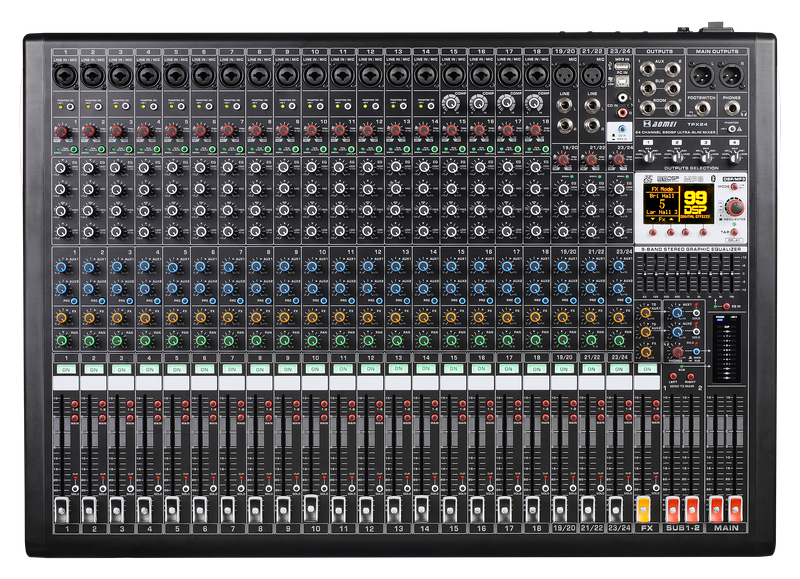800x579 pixels.
Task: Click the MP3 IN USB port
Action: 621,66
